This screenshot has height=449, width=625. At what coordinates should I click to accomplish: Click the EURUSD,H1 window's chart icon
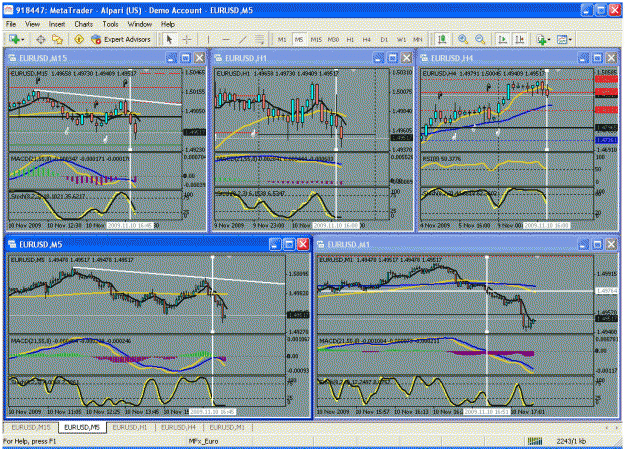(218, 58)
